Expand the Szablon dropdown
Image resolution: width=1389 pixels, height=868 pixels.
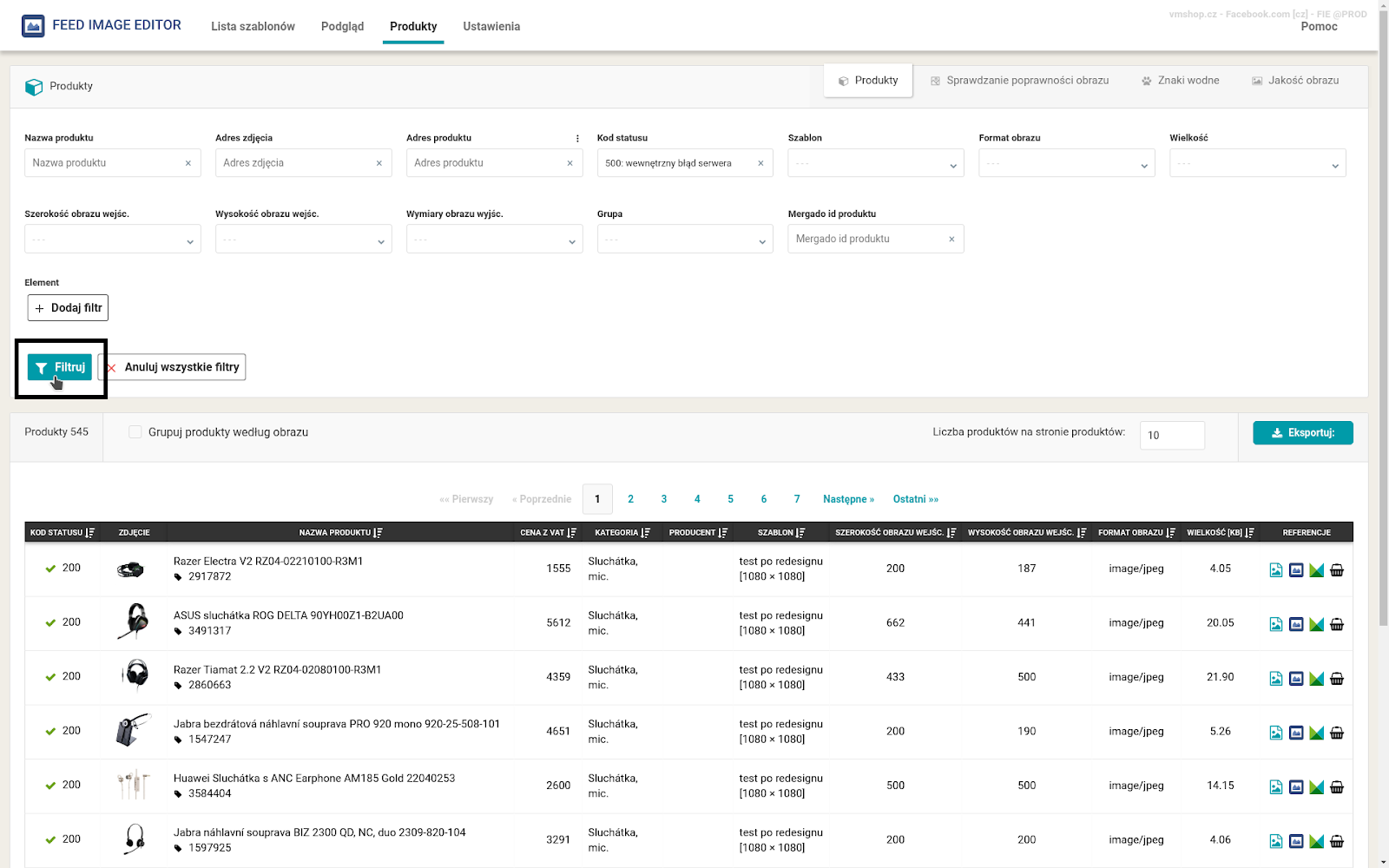876,163
